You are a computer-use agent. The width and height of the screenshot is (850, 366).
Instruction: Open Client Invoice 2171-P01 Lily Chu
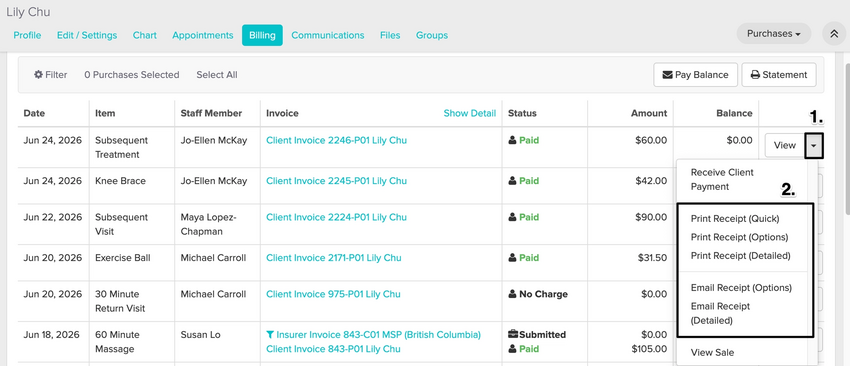333,258
